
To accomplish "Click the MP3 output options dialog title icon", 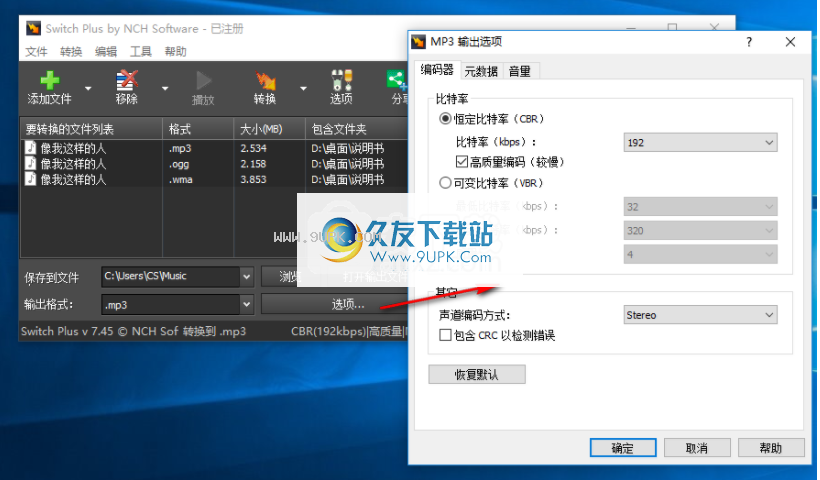I will click(x=418, y=41).
